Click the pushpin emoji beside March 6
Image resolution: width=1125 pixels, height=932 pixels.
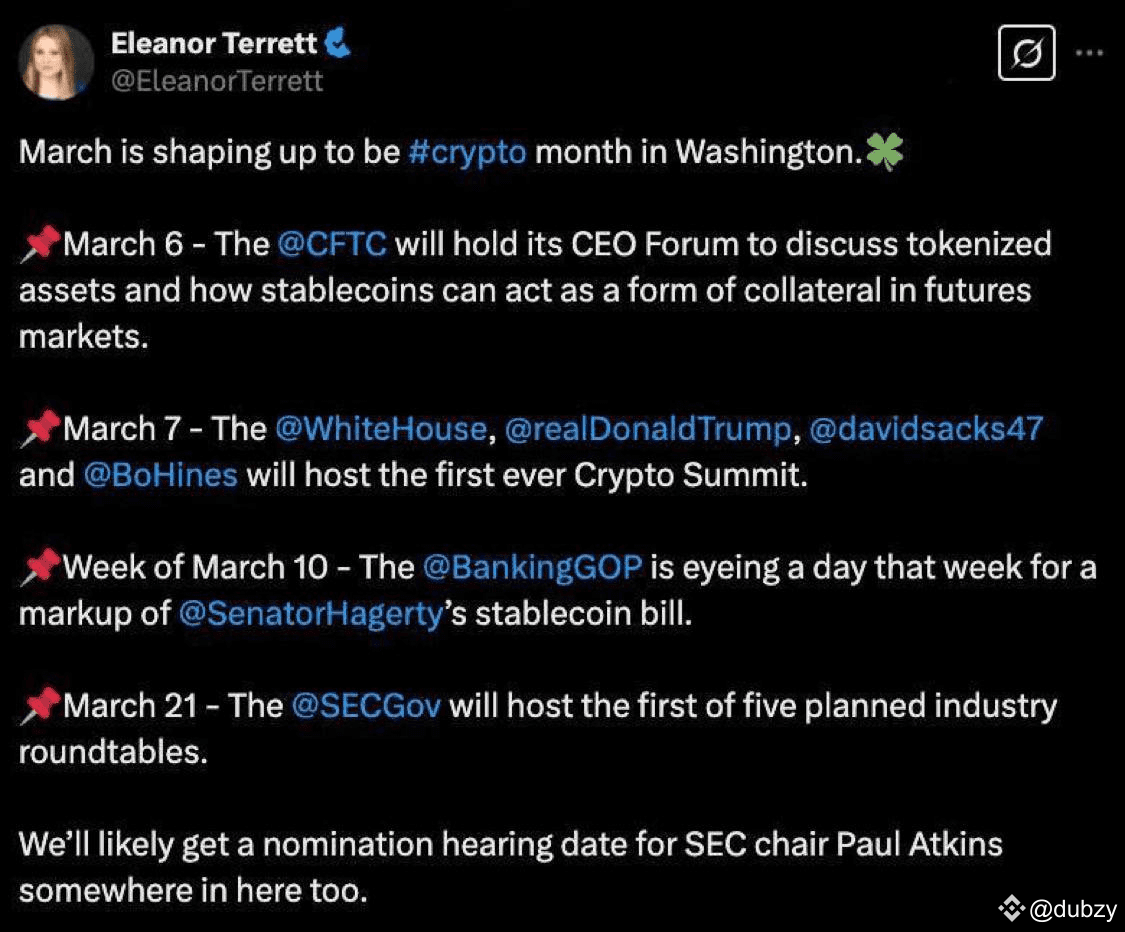[39, 245]
